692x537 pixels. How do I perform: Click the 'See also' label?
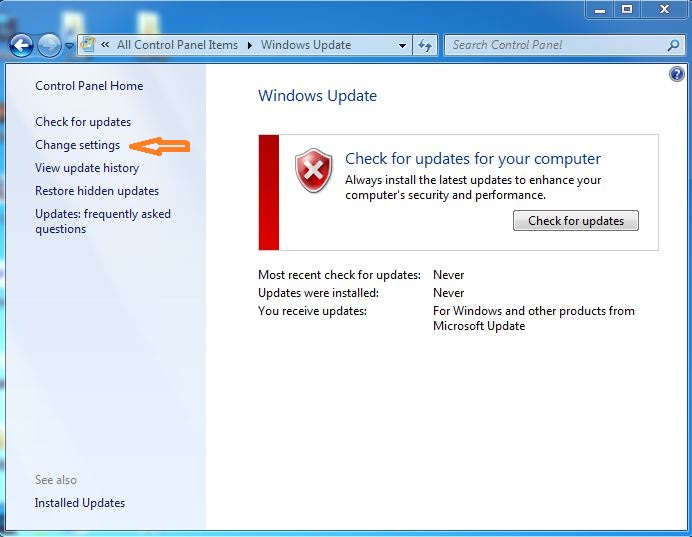[x=56, y=480]
